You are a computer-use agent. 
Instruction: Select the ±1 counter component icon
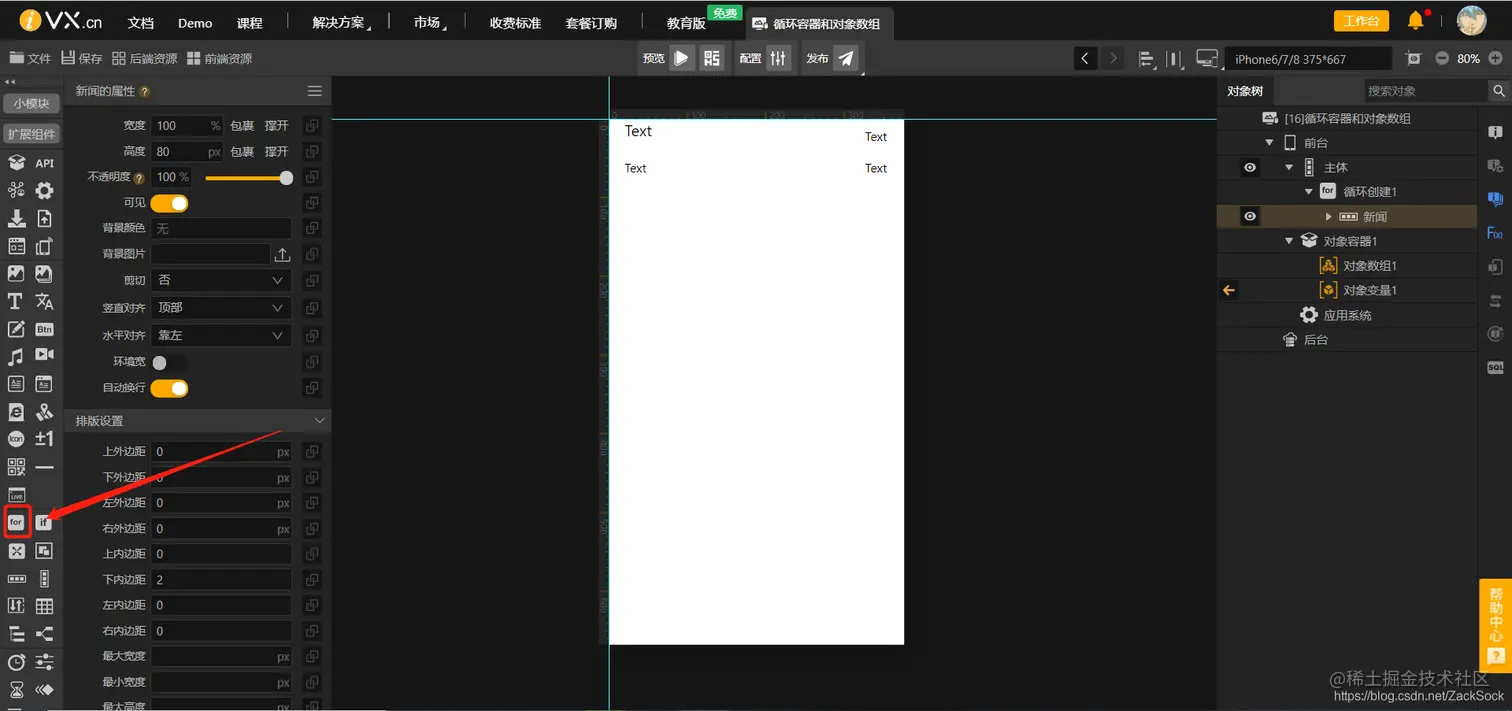coord(44,439)
